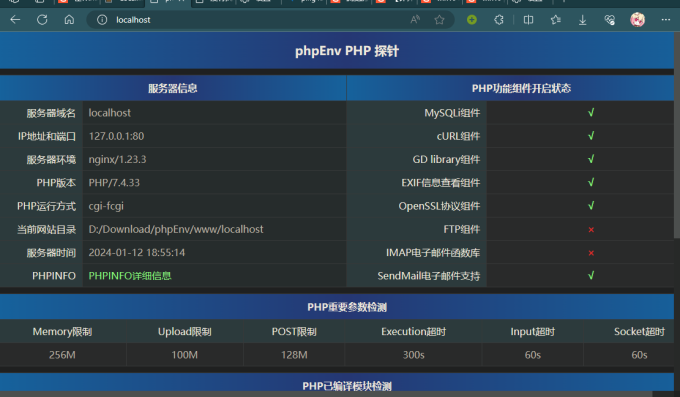Open the favorites list
The image size is (680, 397).
tap(556, 20)
